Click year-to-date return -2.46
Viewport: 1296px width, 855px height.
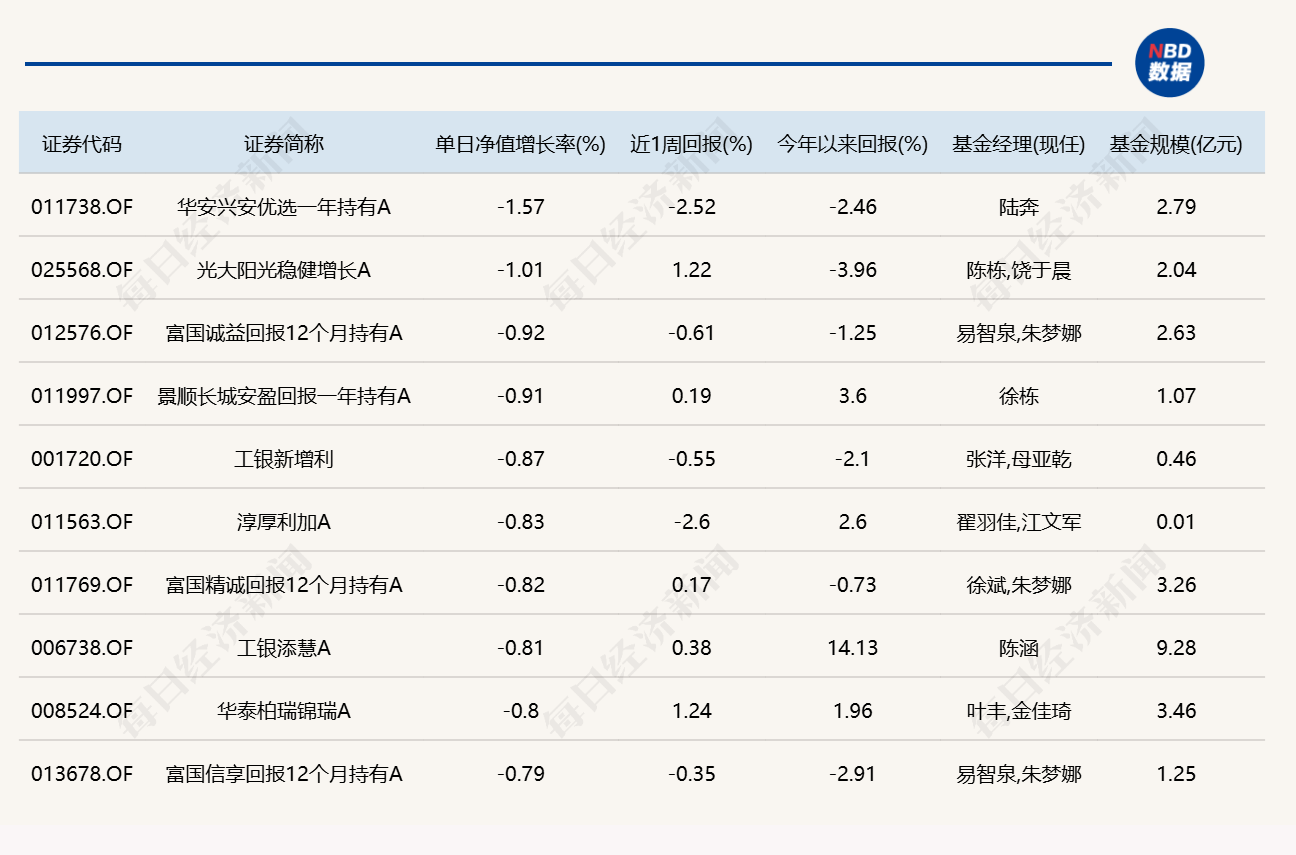coord(853,207)
